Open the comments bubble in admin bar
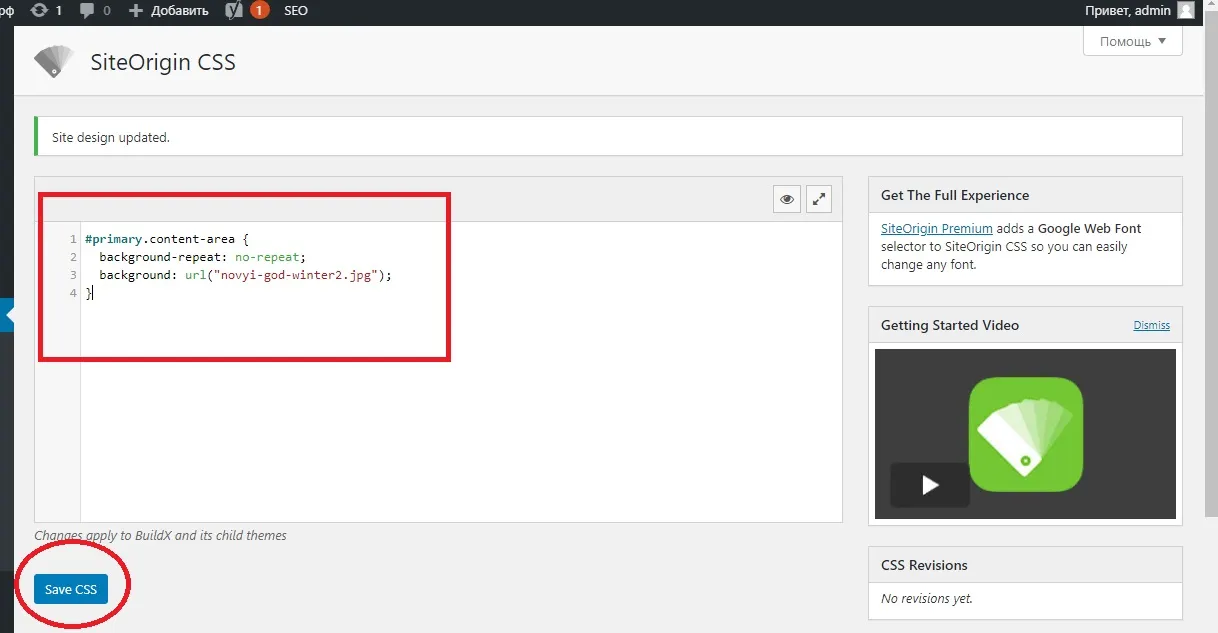The height and width of the screenshot is (633, 1218). pos(94,11)
